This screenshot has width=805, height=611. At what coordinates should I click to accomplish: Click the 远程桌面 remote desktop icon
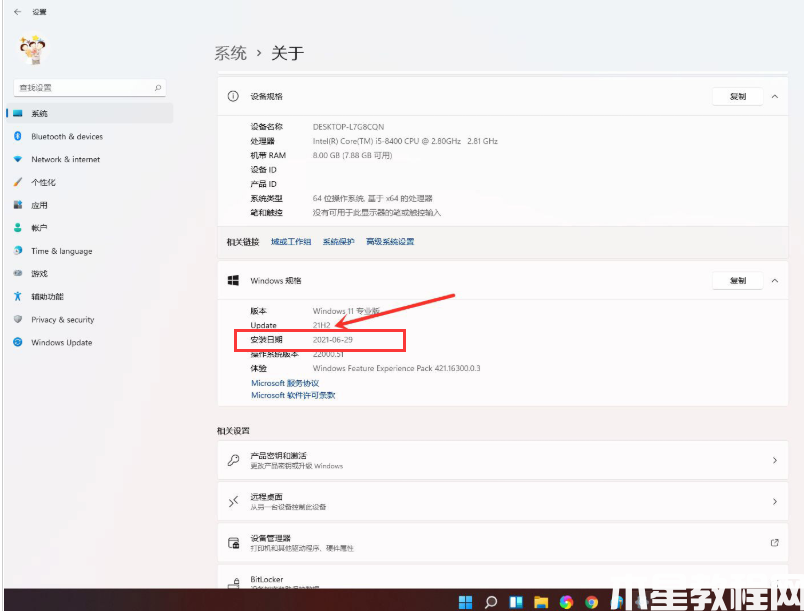coord(234,501)
